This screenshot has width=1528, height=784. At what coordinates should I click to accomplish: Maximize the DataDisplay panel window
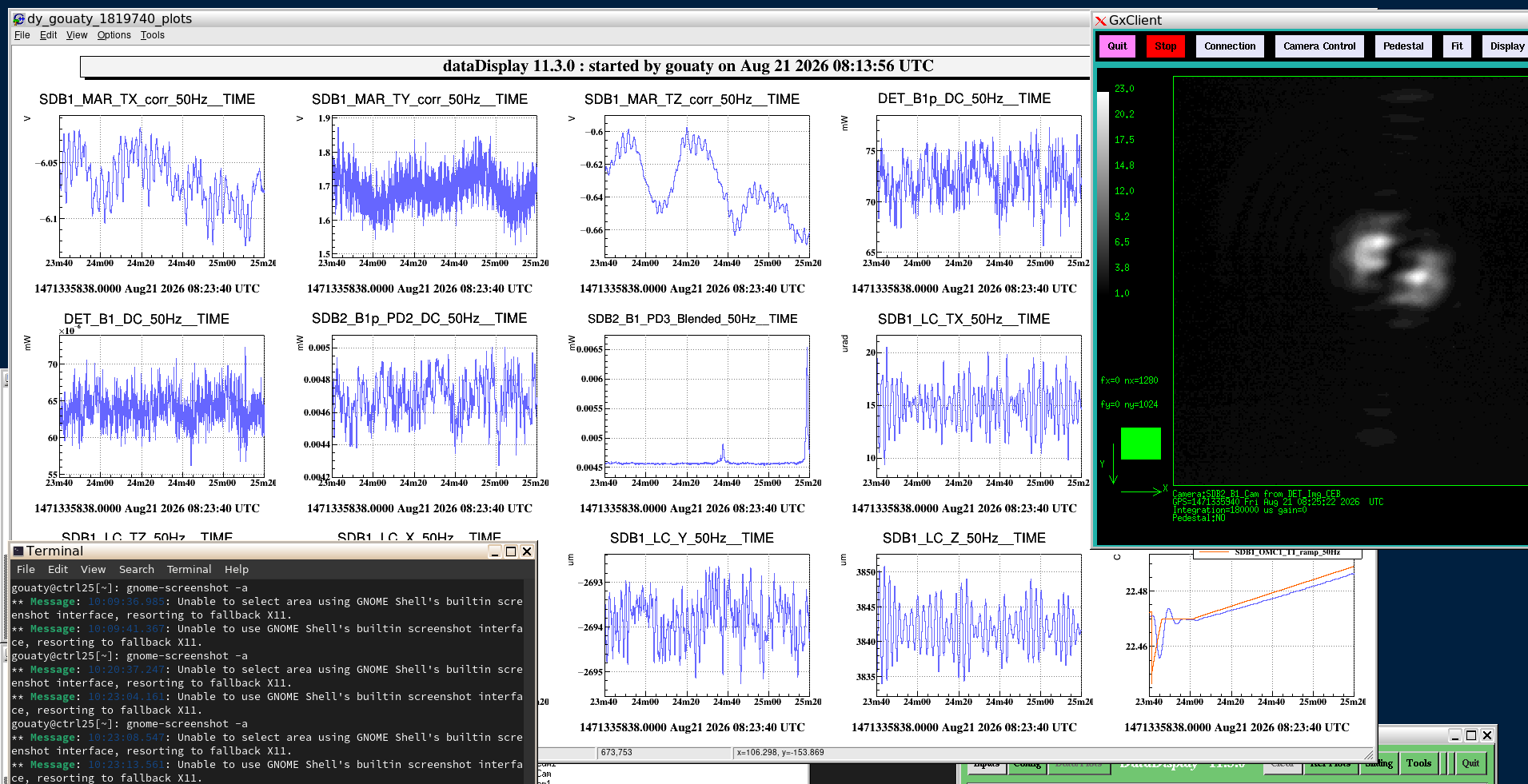coord(1471,735)
